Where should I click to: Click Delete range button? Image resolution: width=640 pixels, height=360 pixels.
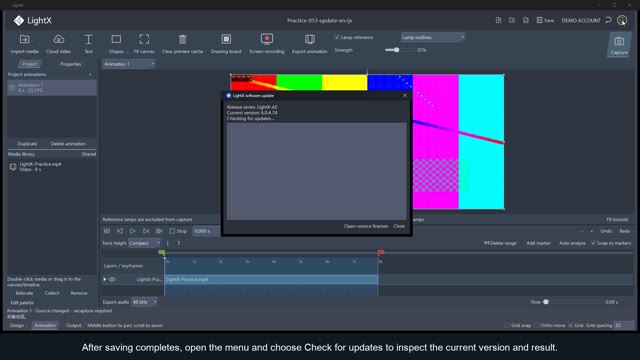pyautogui.click(x=500, y=243)
